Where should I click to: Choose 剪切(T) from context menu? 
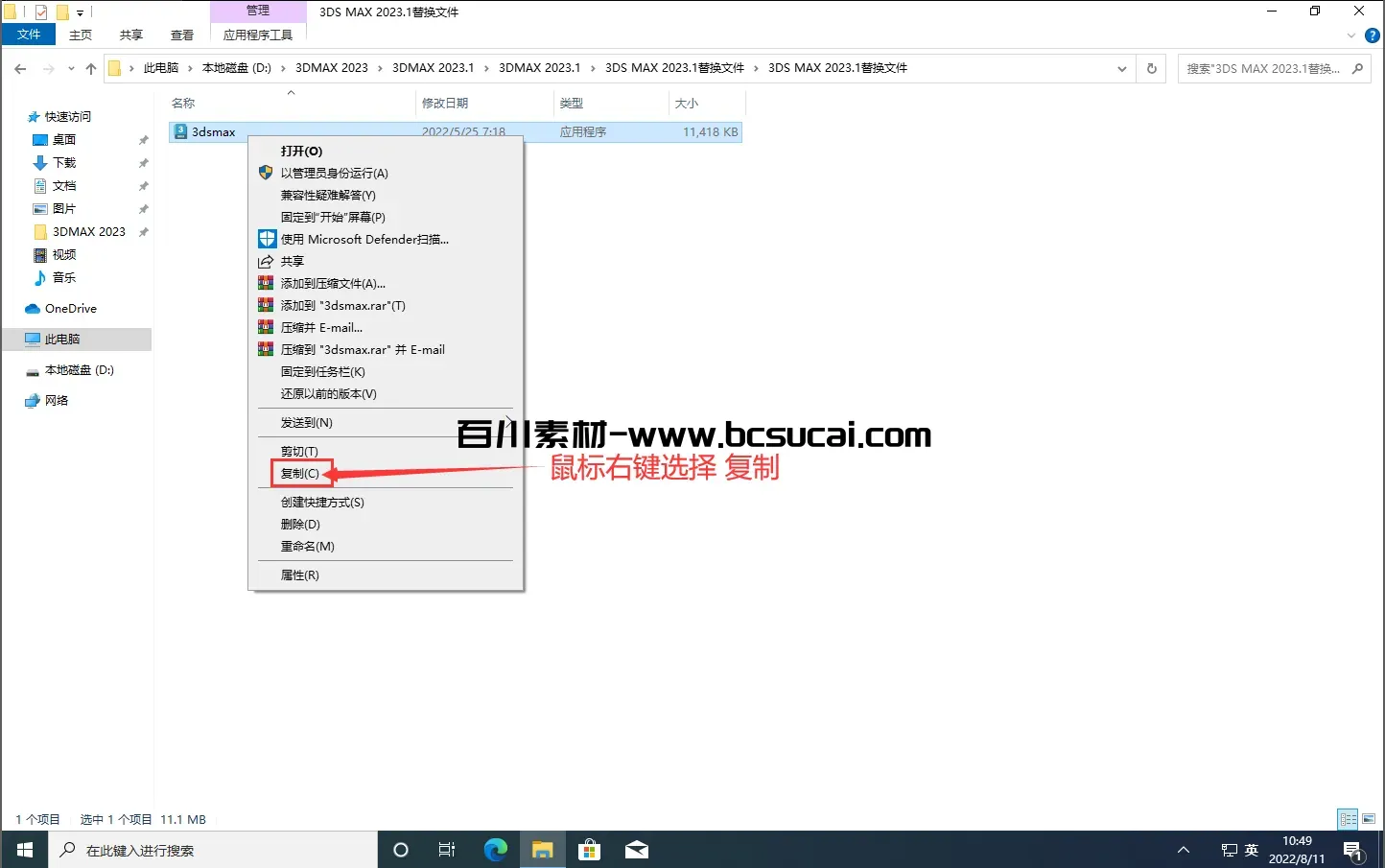(x=386, y=452)
